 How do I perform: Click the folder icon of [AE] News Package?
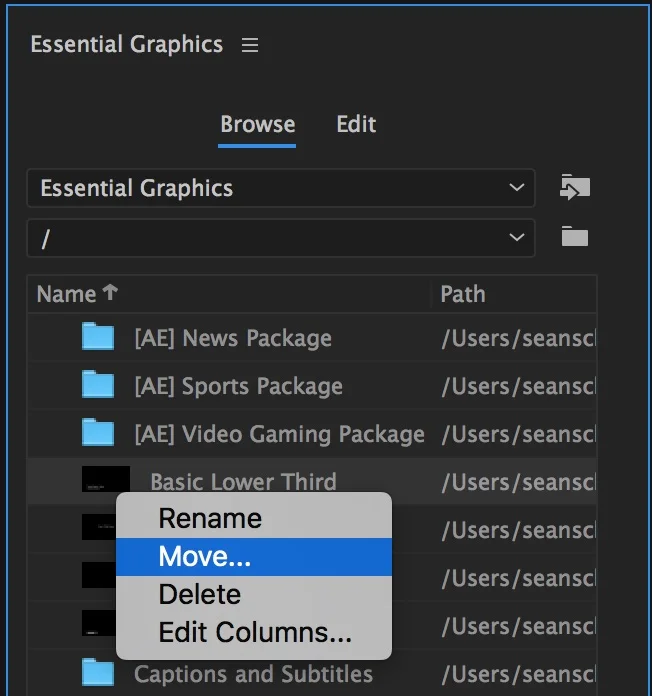click(98, 336)
